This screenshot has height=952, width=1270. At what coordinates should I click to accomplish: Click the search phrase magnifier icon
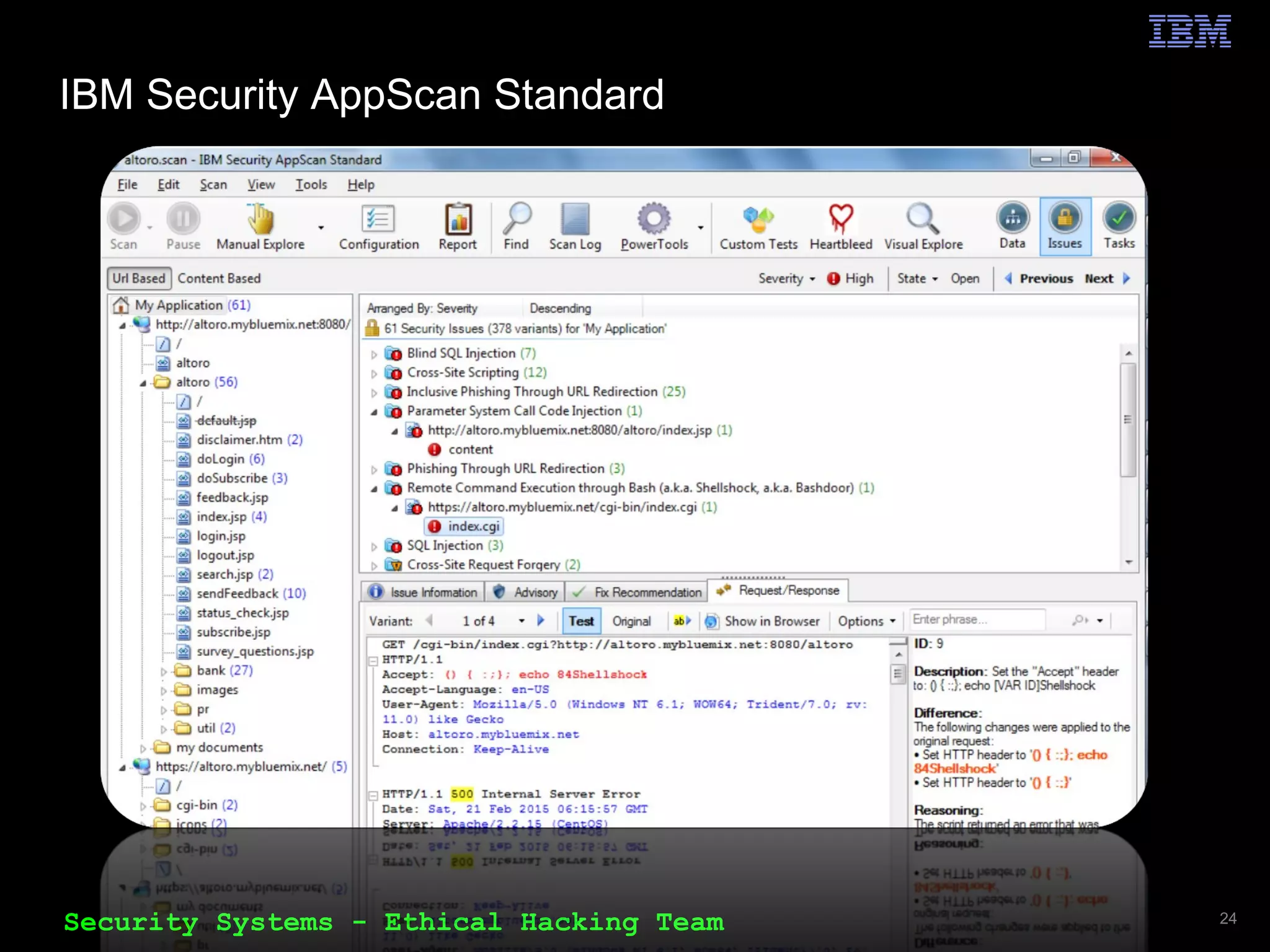click(x=1080, y=620)
